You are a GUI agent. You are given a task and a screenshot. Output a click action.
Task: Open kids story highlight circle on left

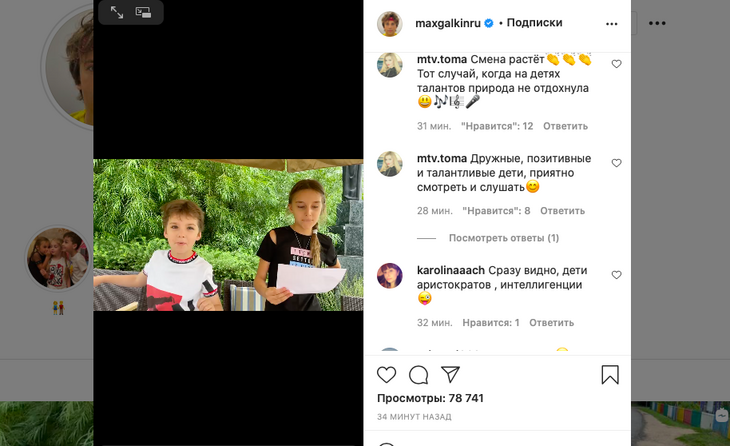pos(58,258)
